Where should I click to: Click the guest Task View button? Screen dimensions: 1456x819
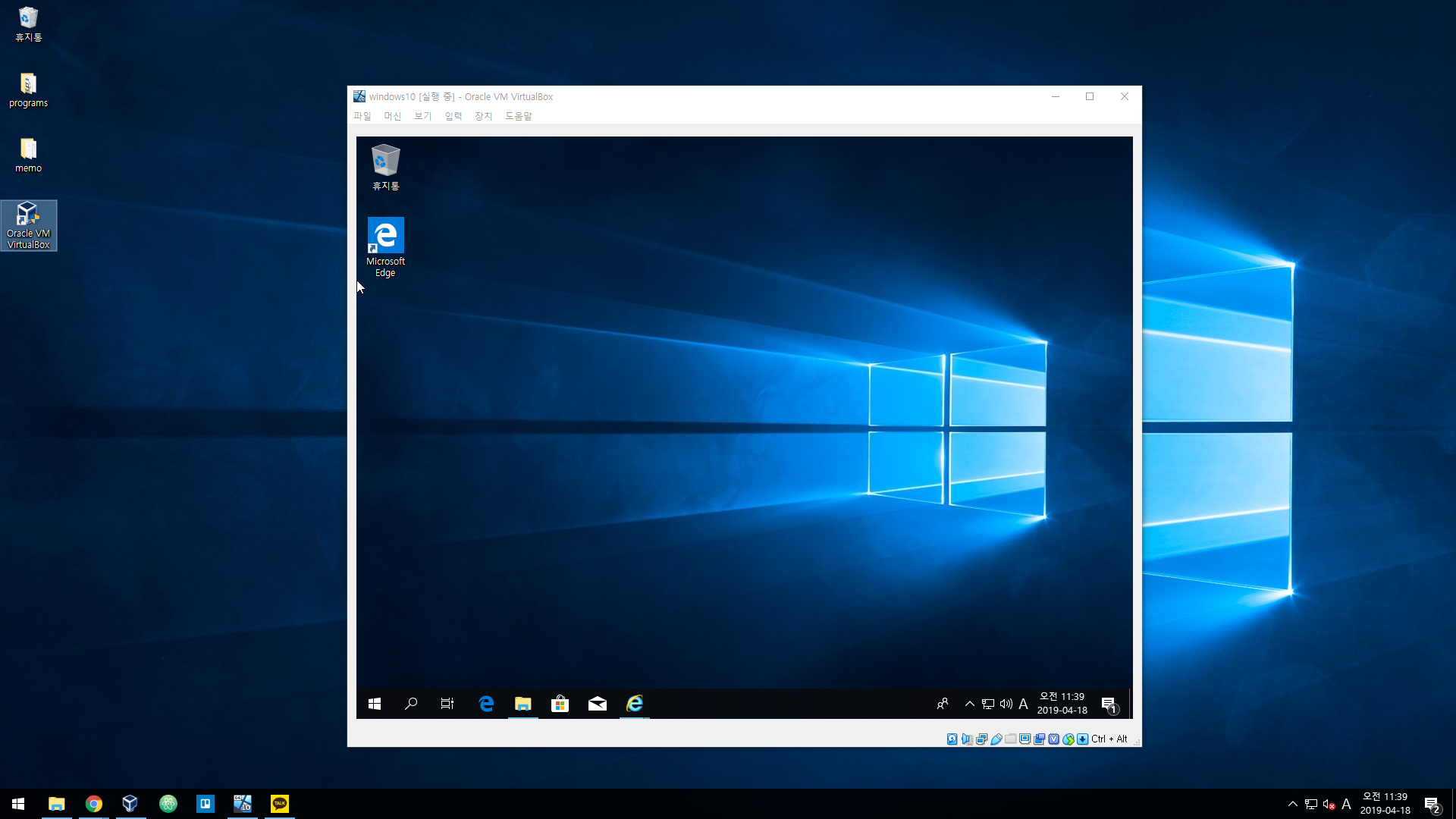tap(447, 704)
